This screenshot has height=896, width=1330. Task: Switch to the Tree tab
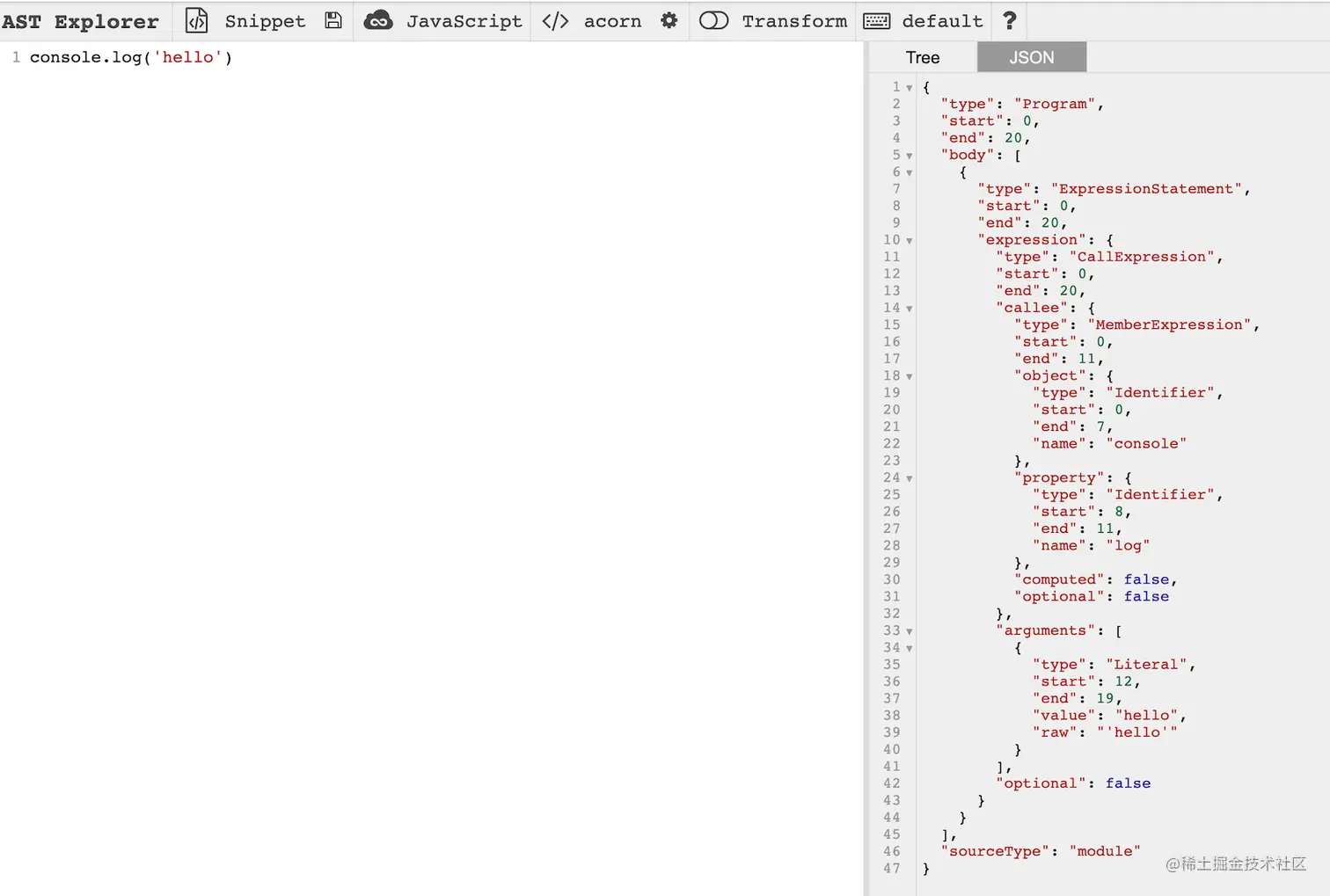pyautogui.click(x=923, y=57)
